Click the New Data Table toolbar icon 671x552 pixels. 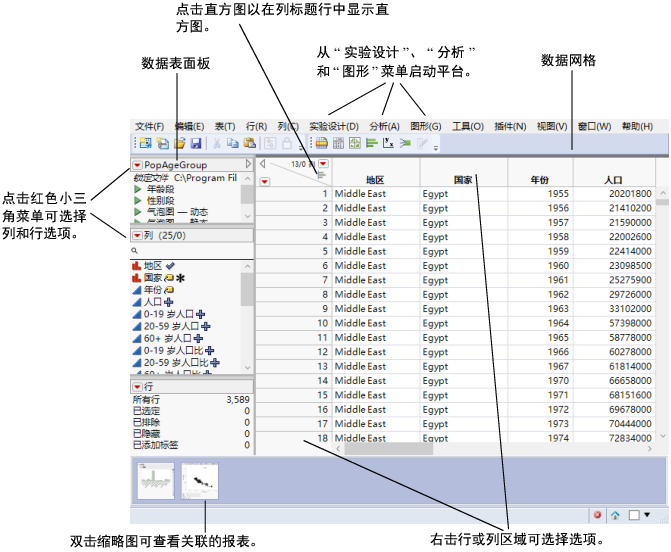(x=145, y=143)
